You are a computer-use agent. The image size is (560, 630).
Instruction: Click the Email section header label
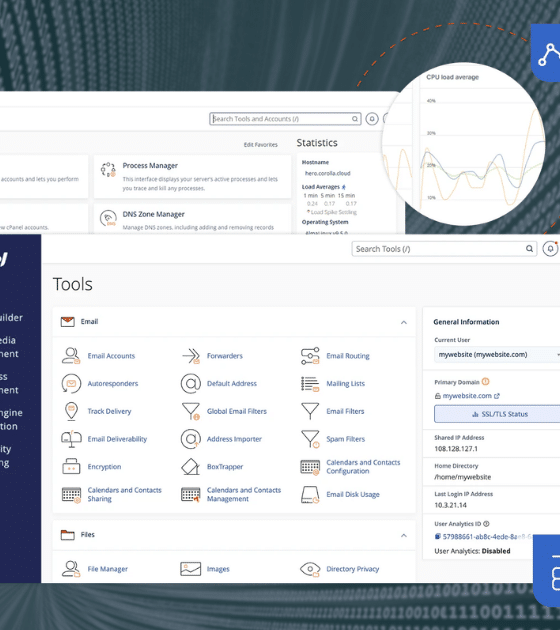coord(89,321)
